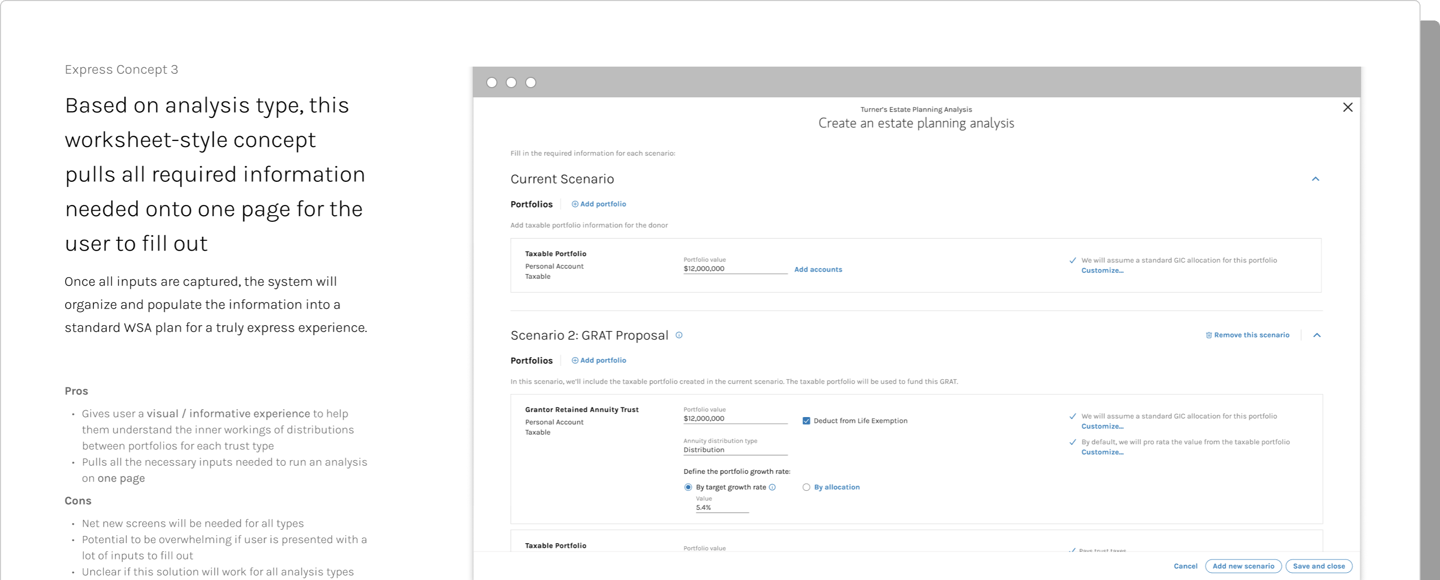Select the By allocation radio button
Screen dimensions: 1440x580
[x=806, y=486]
